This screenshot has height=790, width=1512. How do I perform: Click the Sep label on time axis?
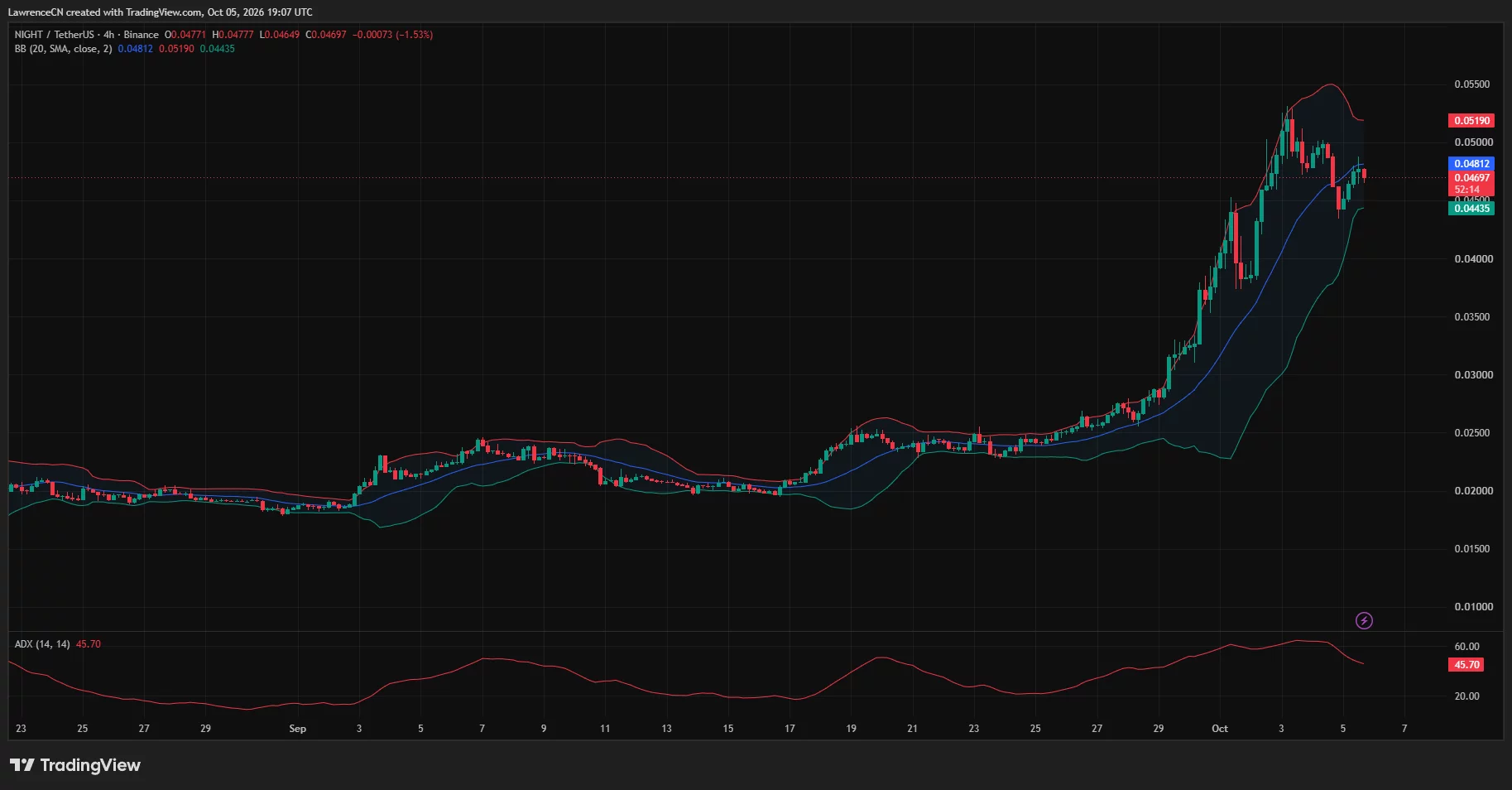[297, 729]
